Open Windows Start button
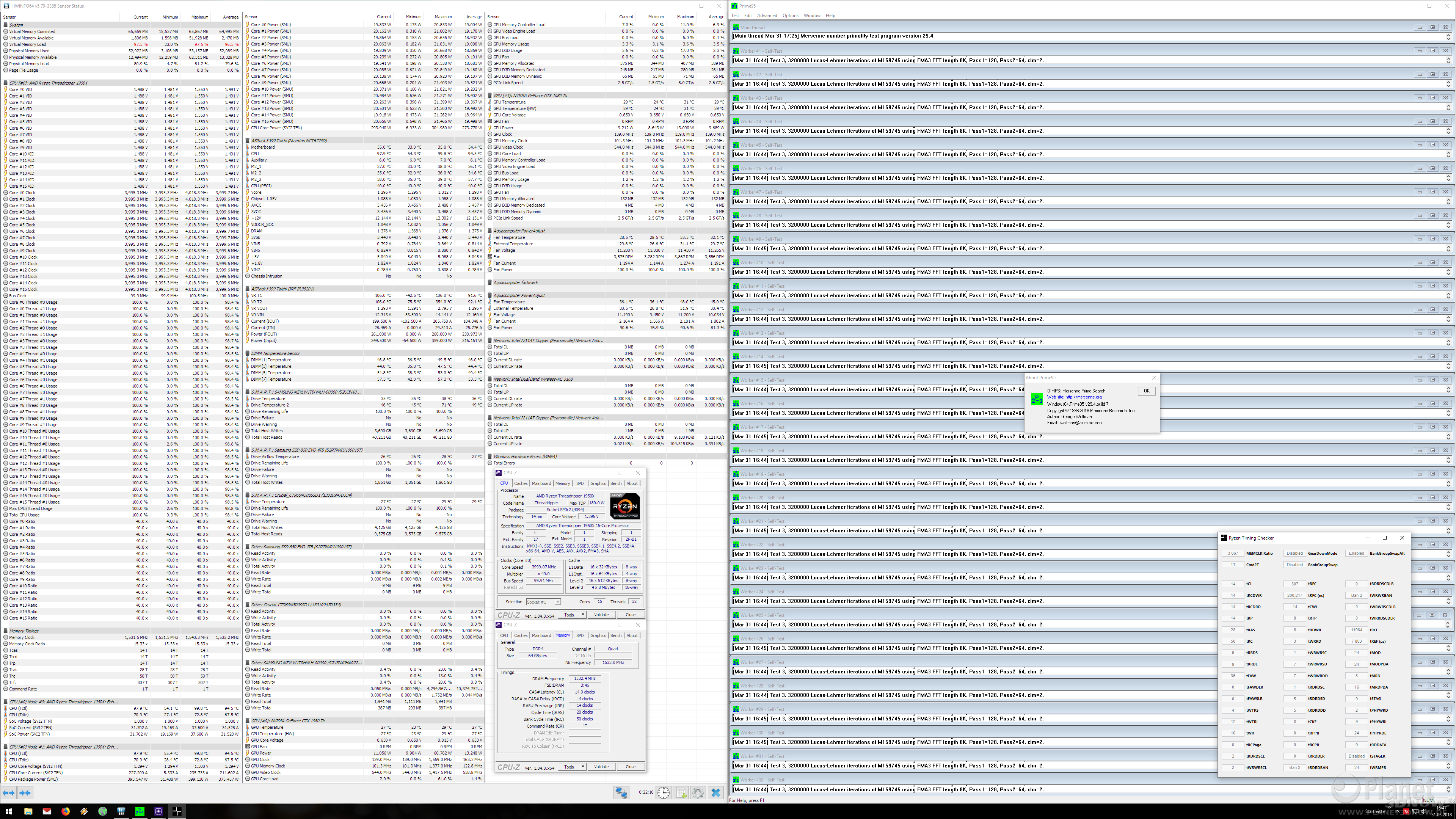 pos(9,811)
